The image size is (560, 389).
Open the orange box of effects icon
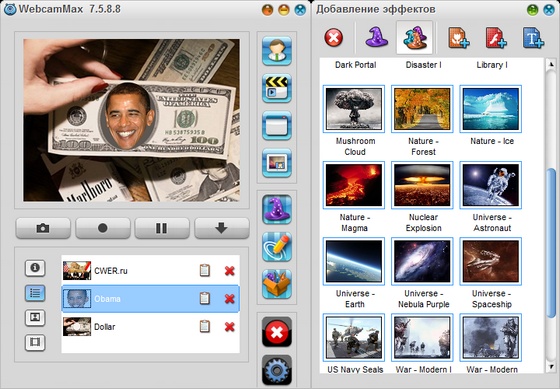tap(277, 284)
